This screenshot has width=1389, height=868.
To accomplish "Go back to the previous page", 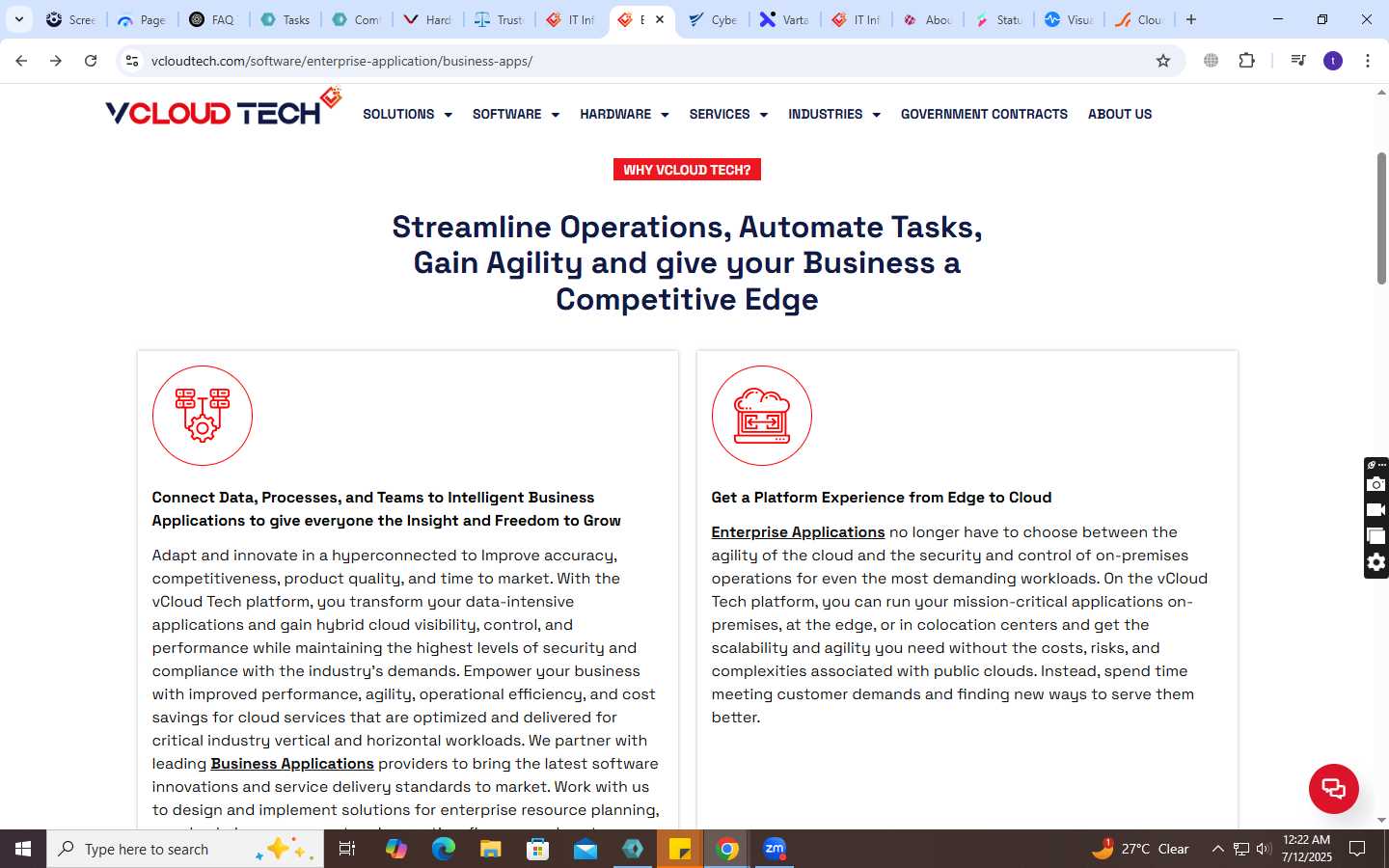I will click(21, 61).
